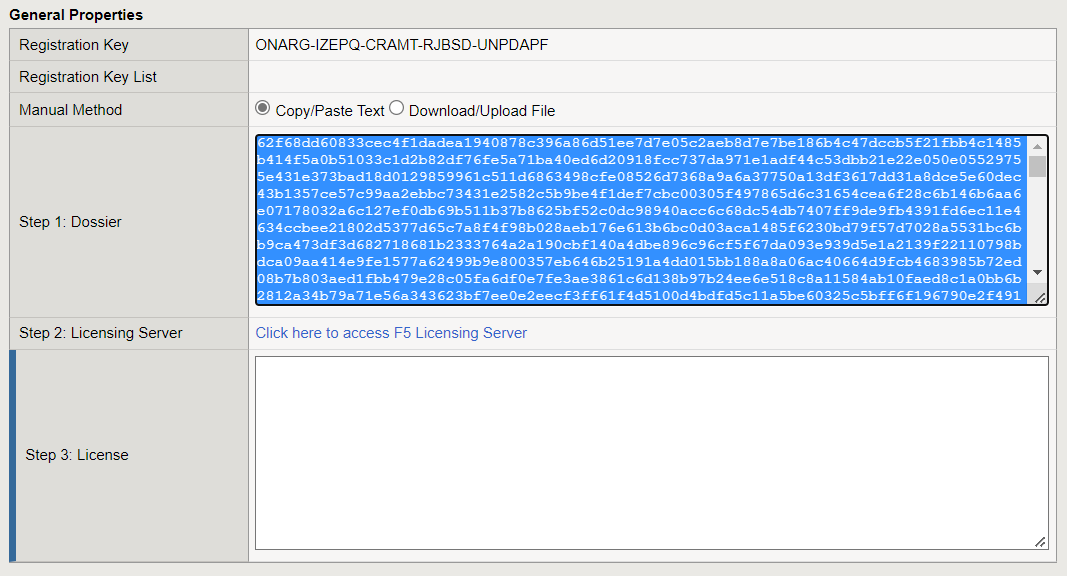Click the Step 2: Licensing Server label
Image resolution: width=1067 pixels, height=576 pixels.
click(x=101, y=333)
